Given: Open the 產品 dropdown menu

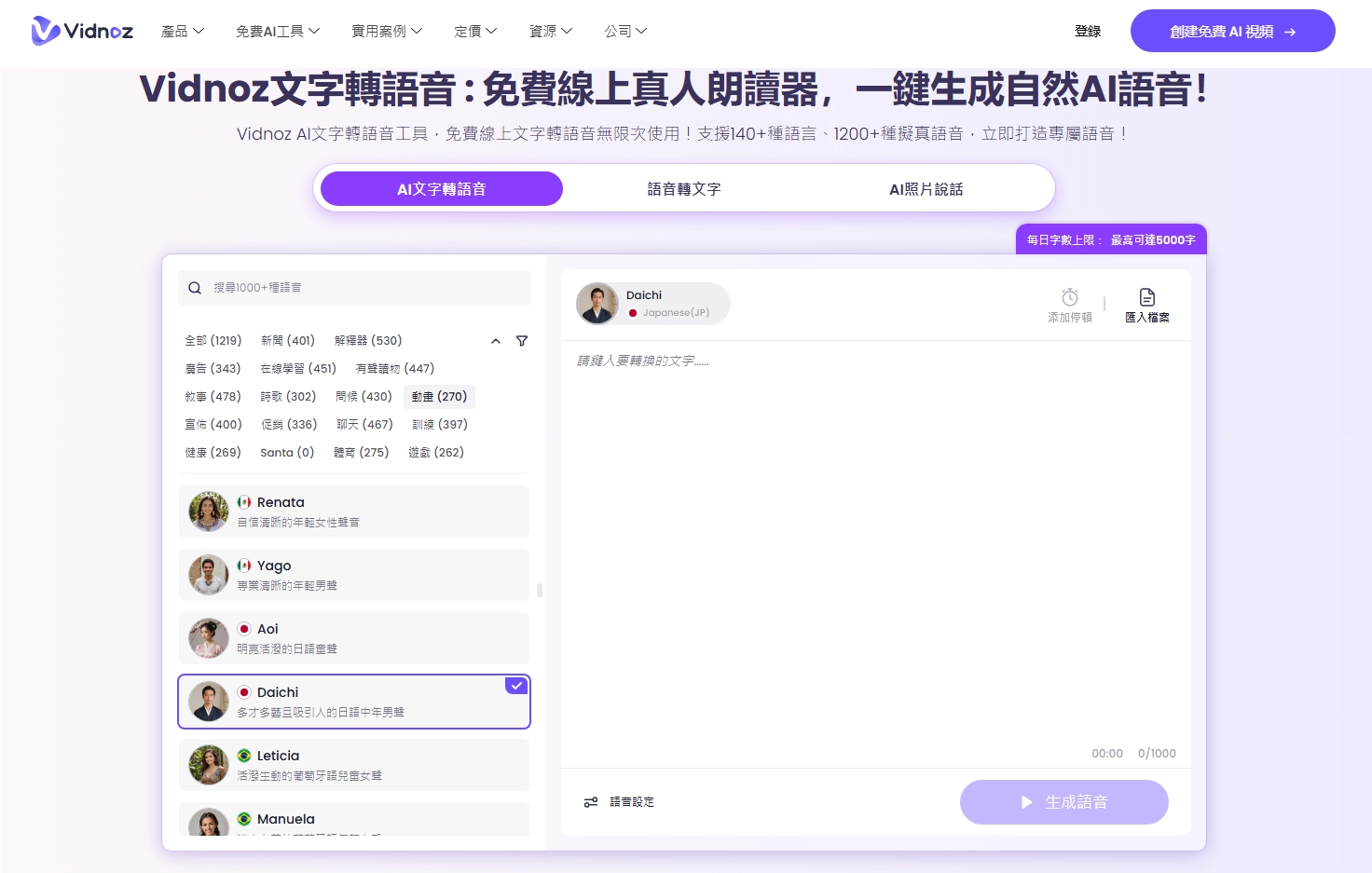Looking at the screenshot, I should [x=183, y=32].
